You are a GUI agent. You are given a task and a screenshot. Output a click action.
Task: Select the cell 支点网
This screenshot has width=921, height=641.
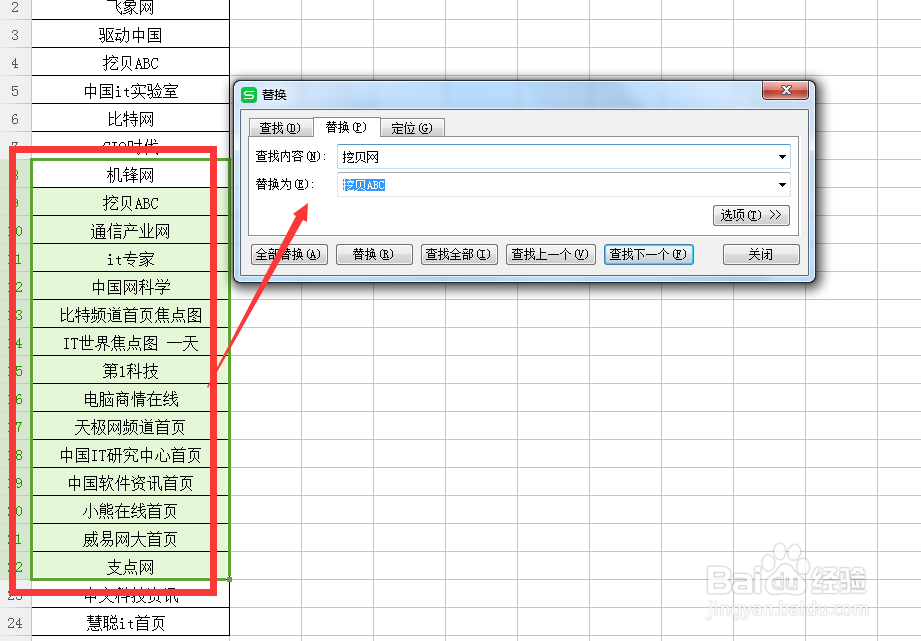click(x=130, y=566)
